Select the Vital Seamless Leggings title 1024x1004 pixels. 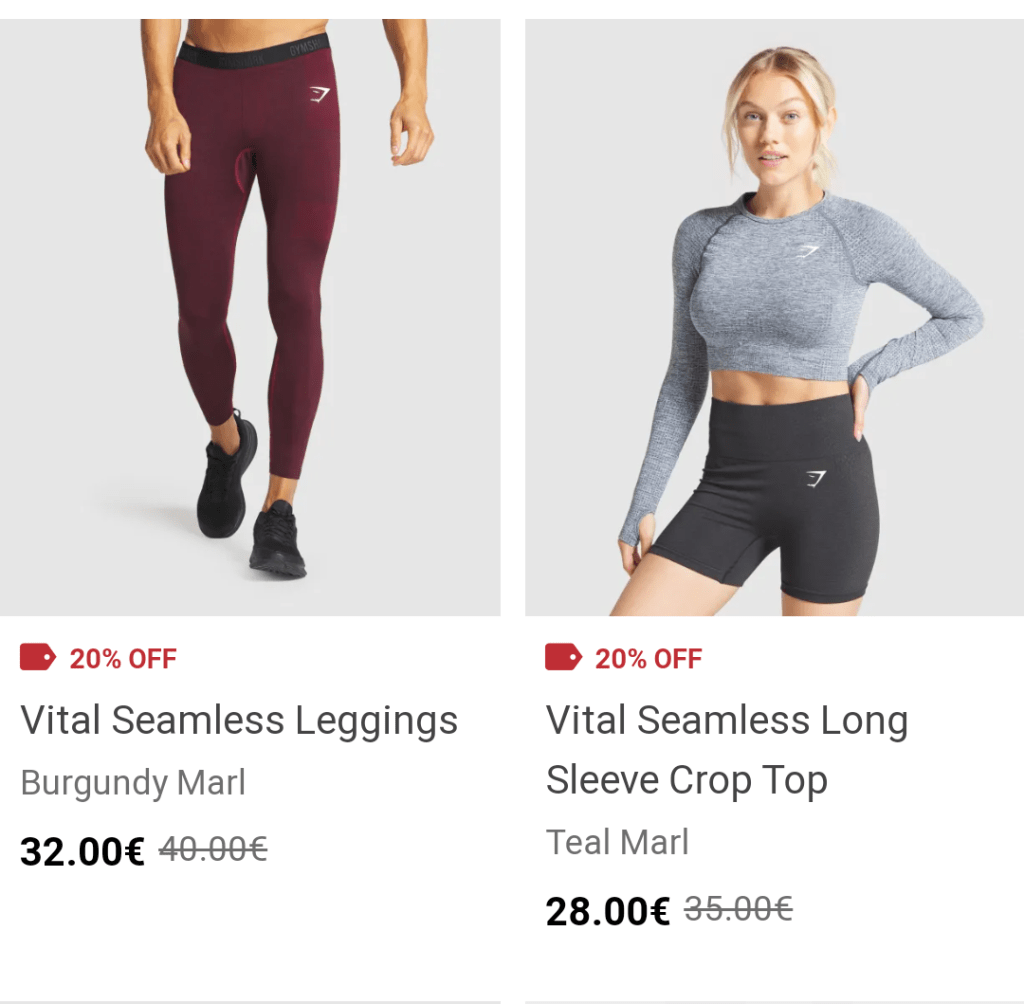[x=239, y=720]
